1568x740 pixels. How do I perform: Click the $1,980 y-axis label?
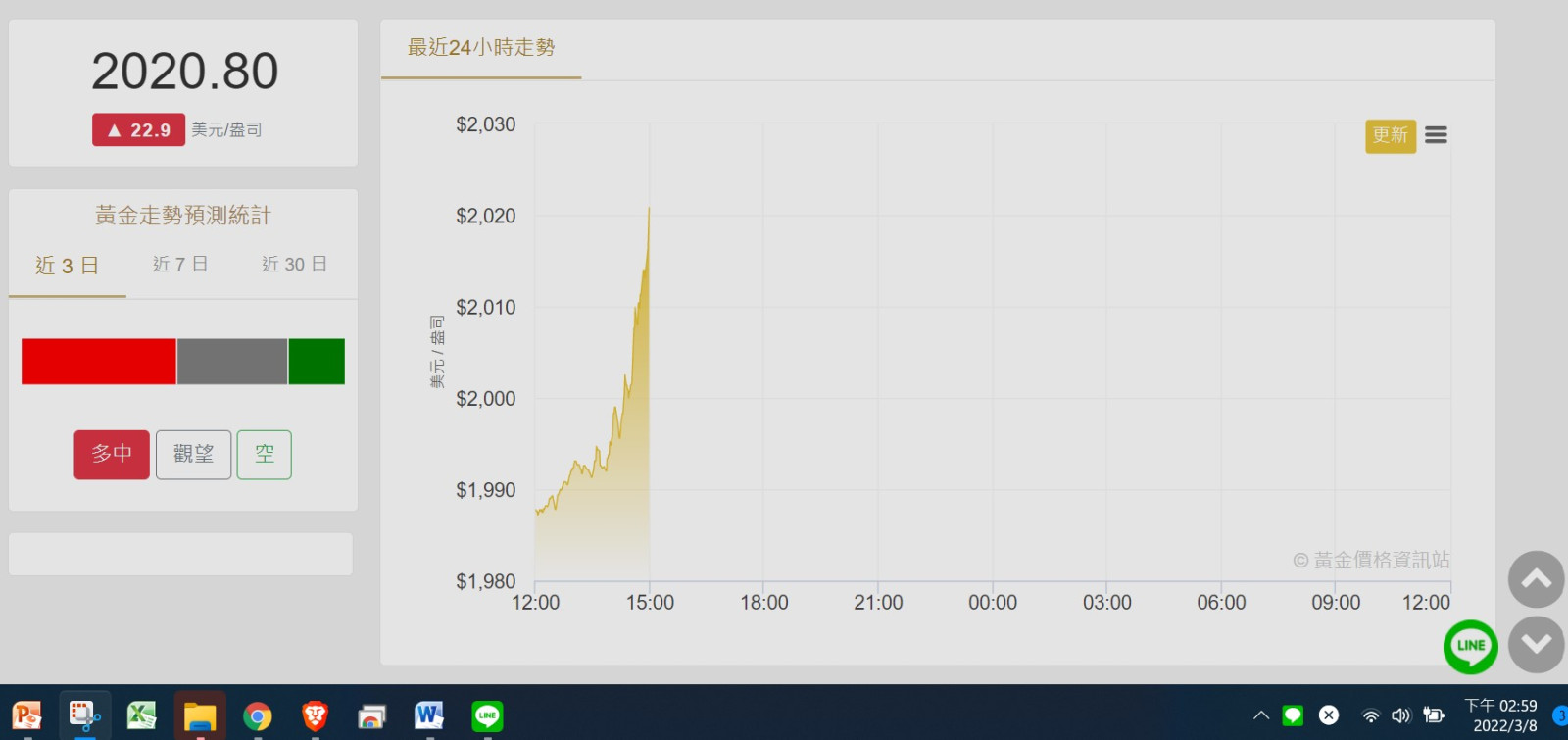pyautogui.click(x=485, y=582)
